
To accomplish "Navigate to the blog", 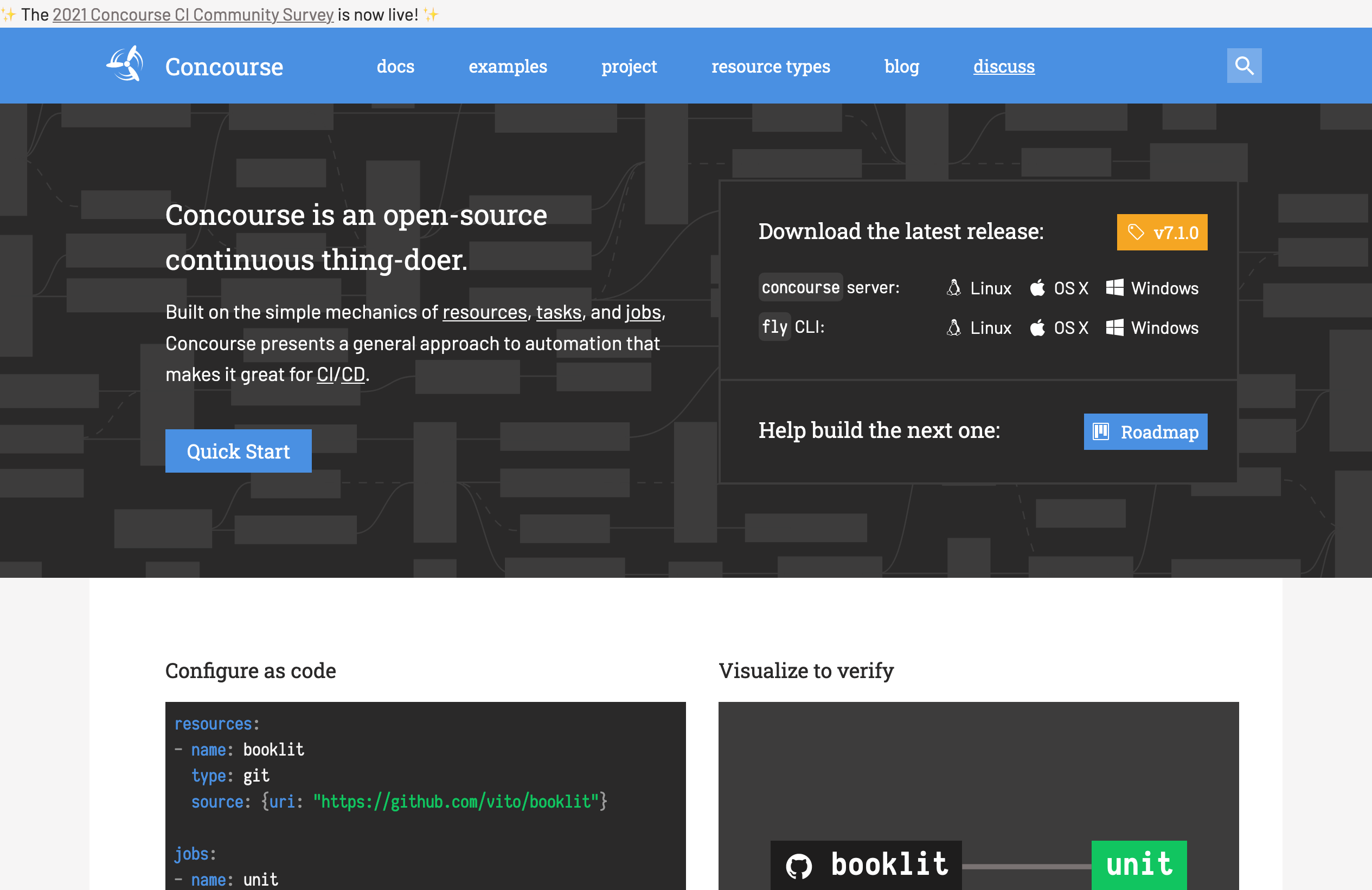I will coord(901,67).
